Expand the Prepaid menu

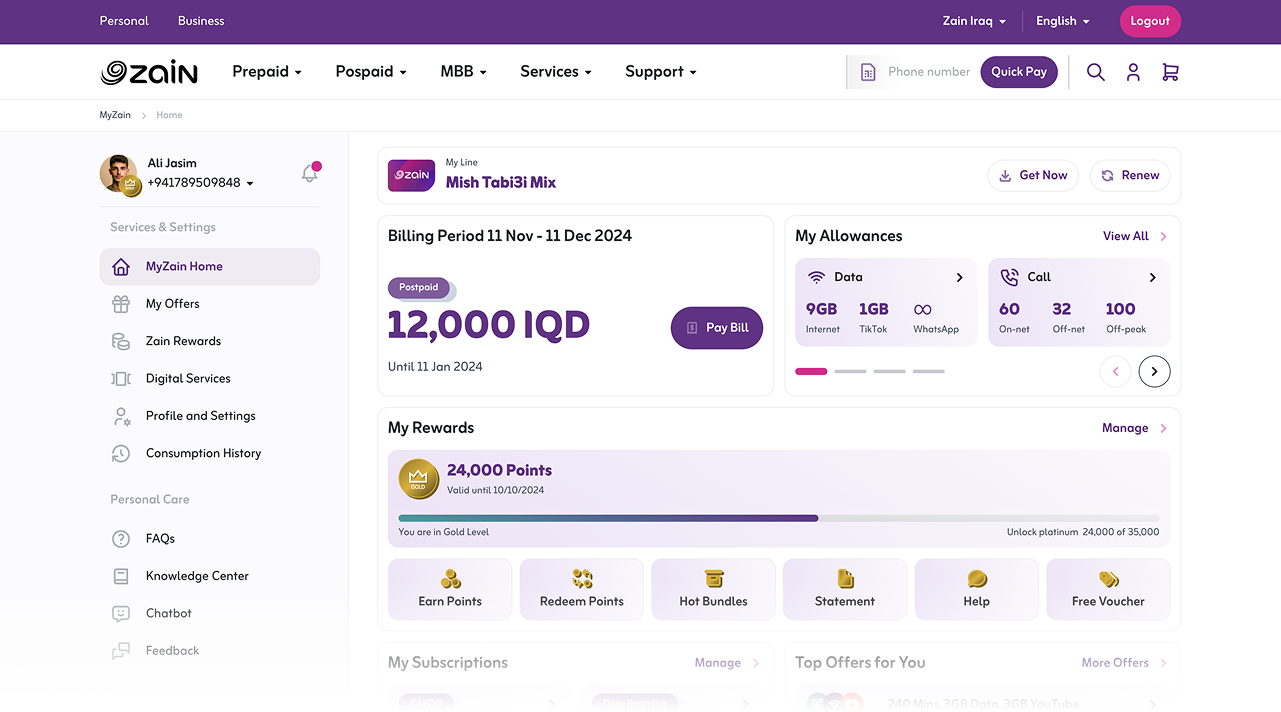pos(267,72)
